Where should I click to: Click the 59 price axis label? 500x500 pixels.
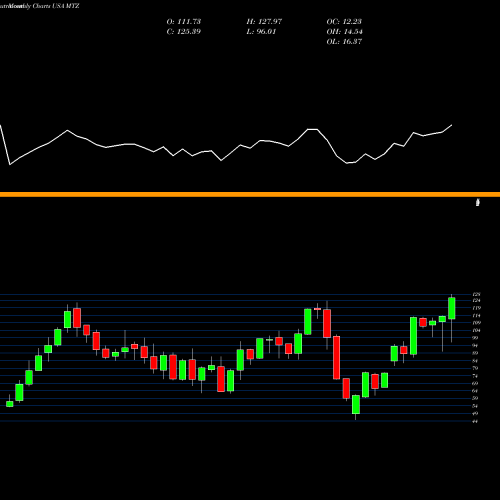475,398
